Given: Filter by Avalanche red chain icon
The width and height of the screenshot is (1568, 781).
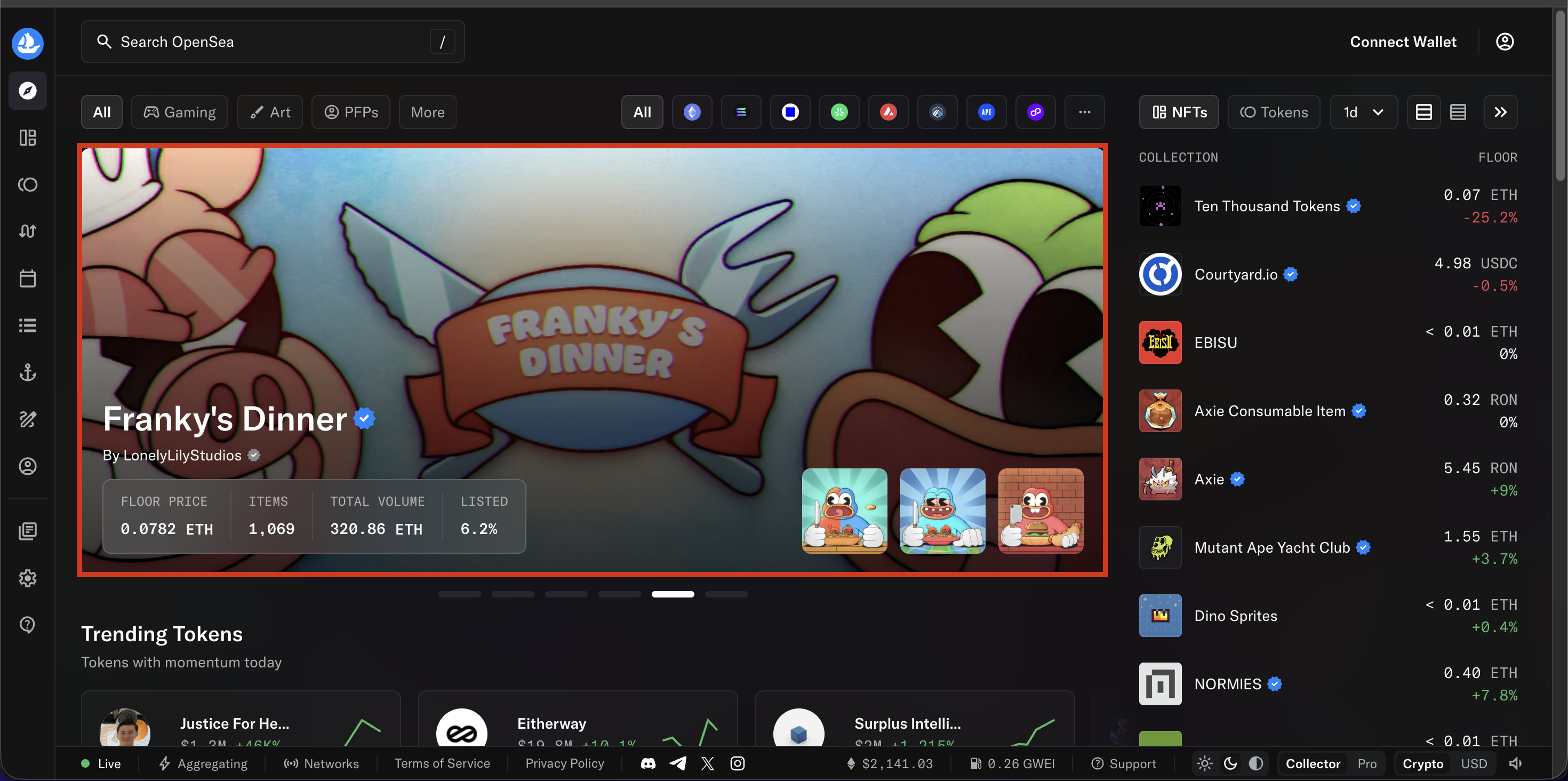Looking at the screenshot, I should pyautogui.click(x=888, y=112).
